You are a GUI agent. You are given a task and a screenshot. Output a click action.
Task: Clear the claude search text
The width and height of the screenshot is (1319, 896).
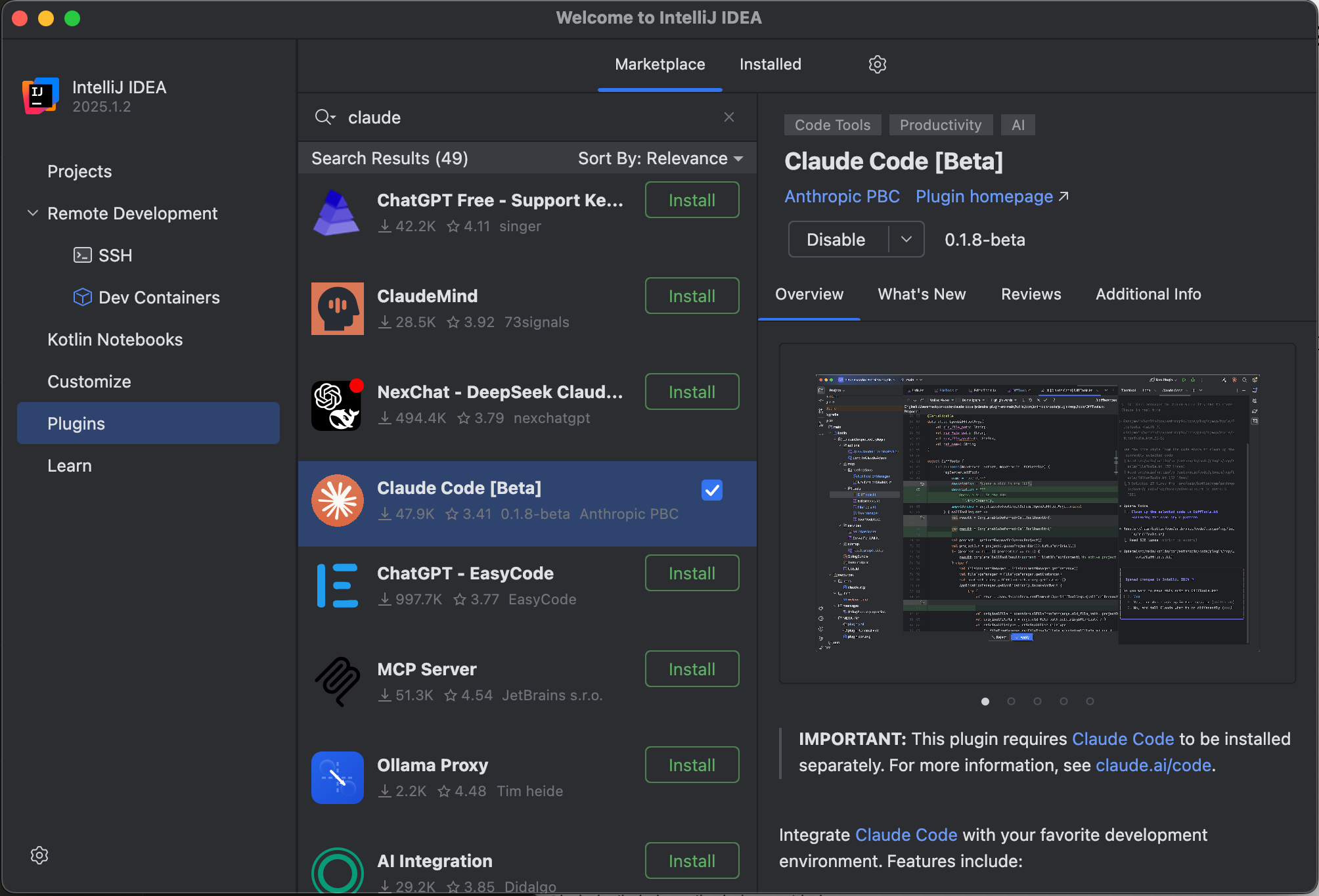tap(728, 117)
